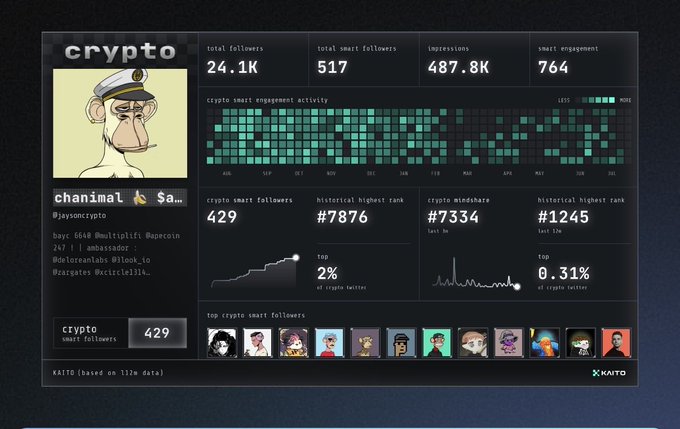Select the pixel punk with black hat avatar
The image size is (680, 429).
pos(401,343)
